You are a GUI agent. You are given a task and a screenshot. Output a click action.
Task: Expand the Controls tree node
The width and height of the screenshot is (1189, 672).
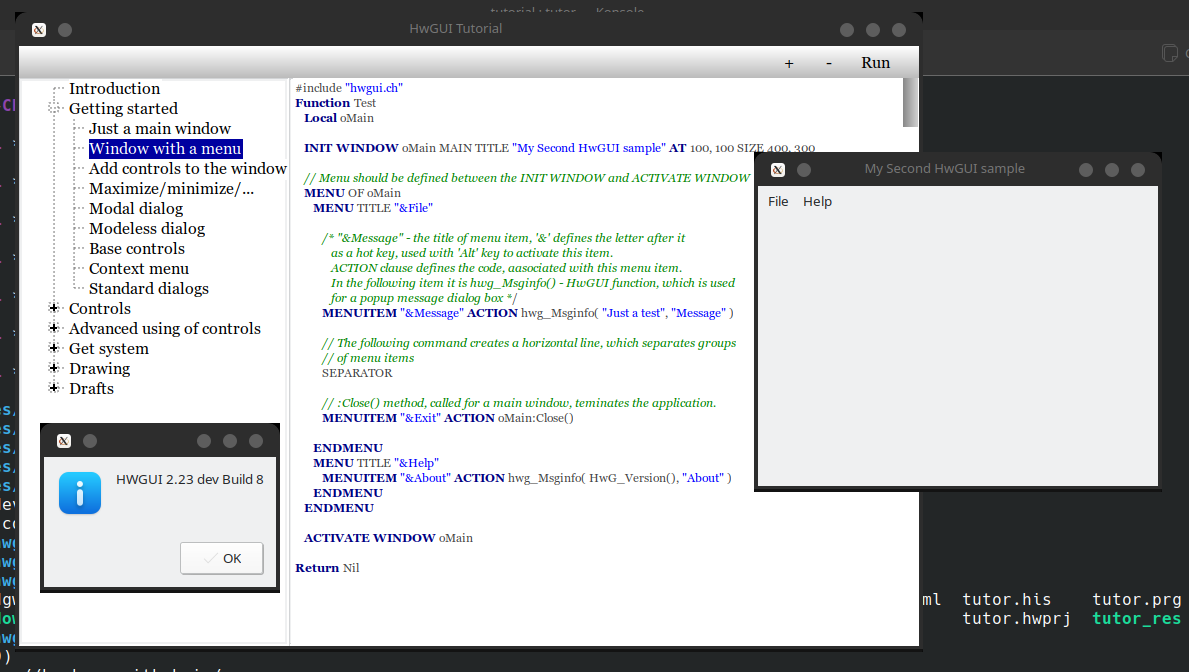point(54,308)
